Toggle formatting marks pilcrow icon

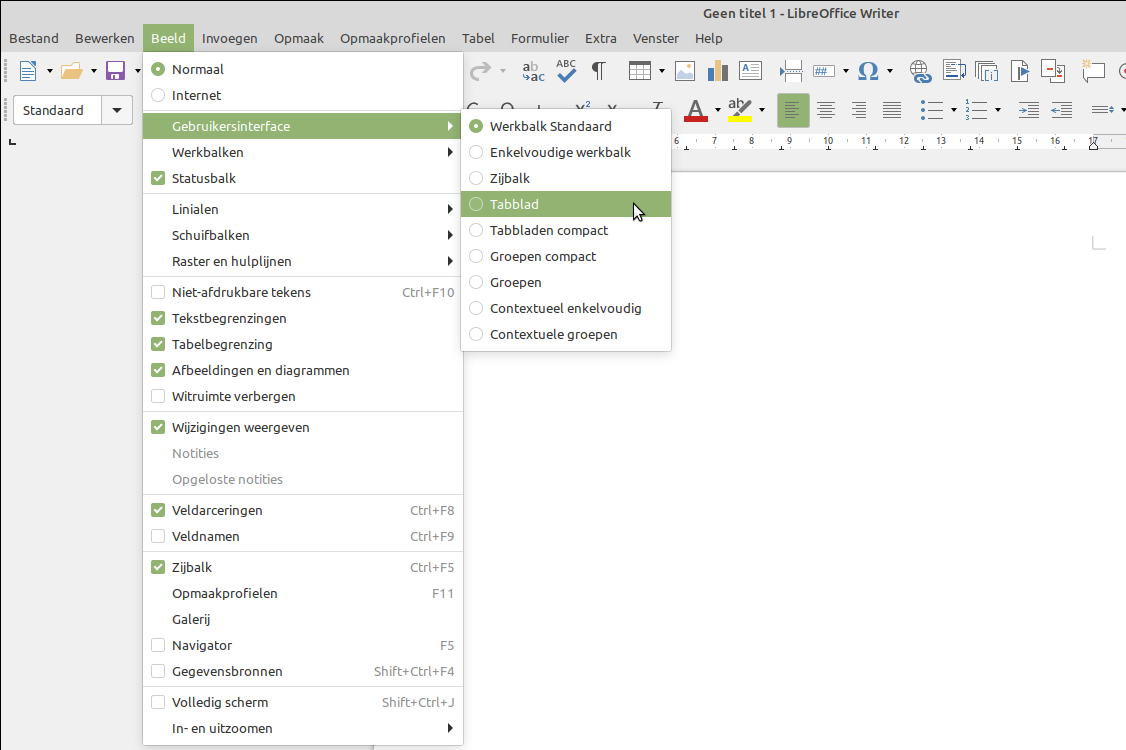pos(599,71)
